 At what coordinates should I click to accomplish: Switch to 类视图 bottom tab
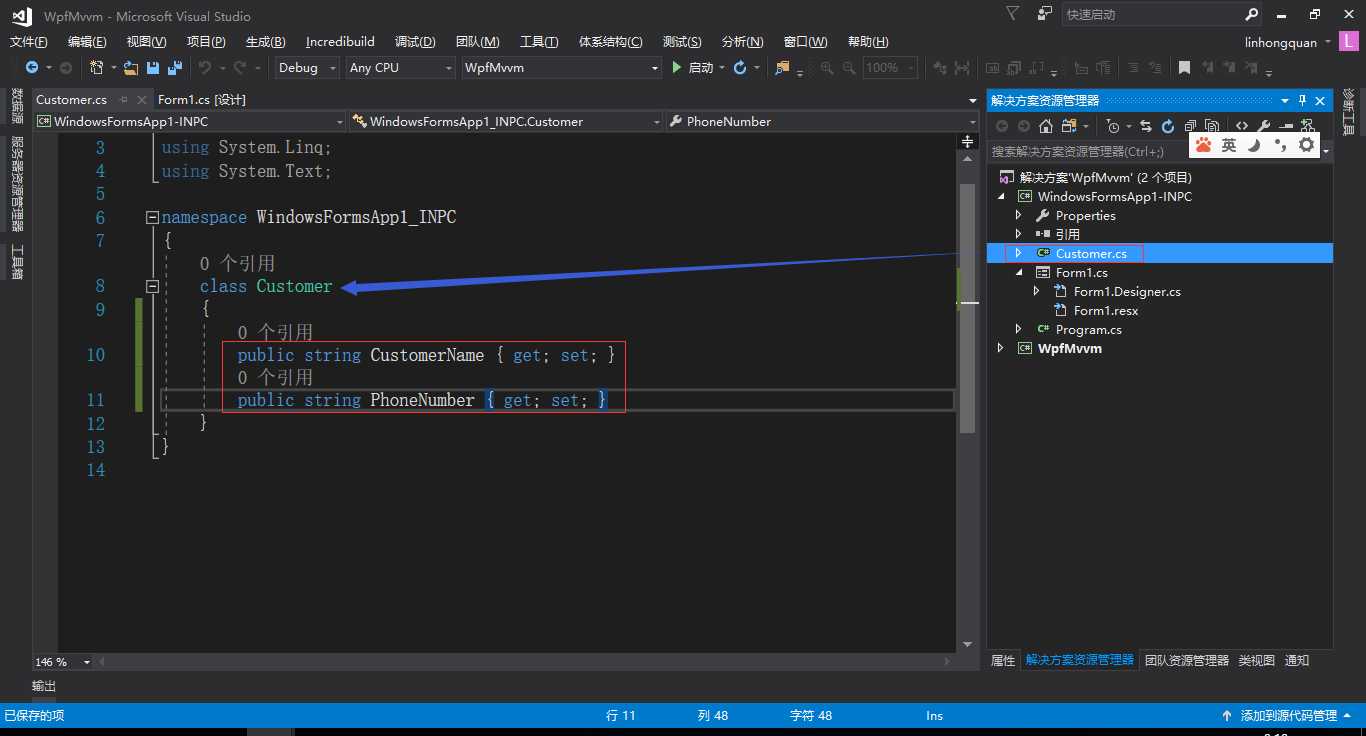pos(1257,660)
